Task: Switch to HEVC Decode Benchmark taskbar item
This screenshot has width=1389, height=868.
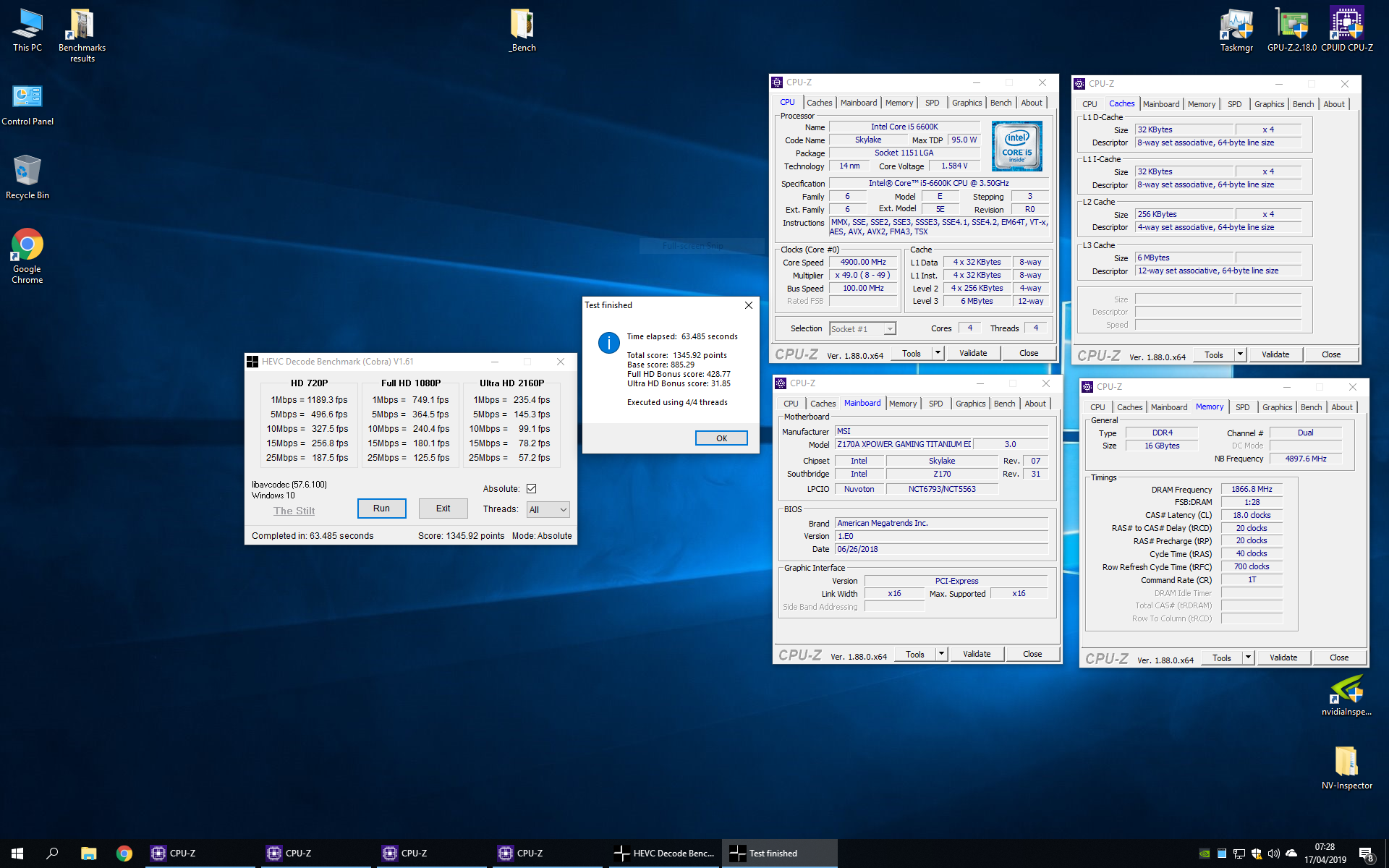Action: pos(664,854)
